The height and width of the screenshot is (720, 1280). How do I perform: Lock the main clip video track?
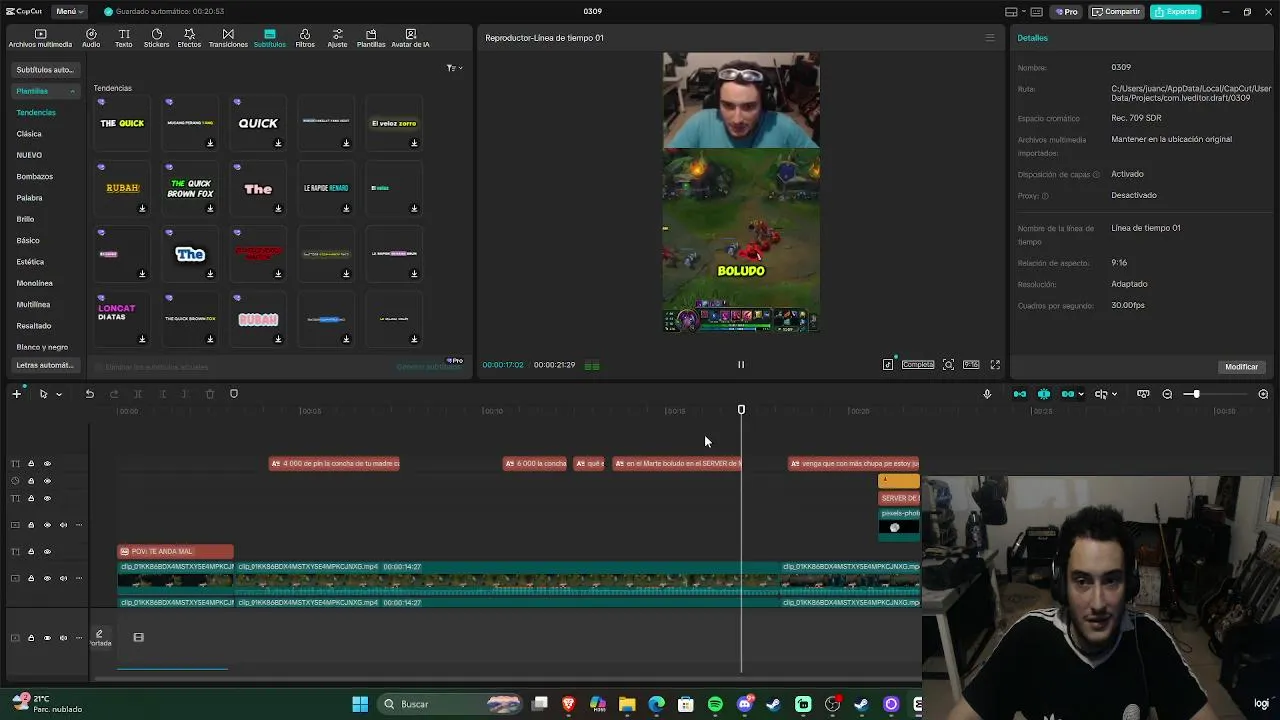[x=31, y=578]
